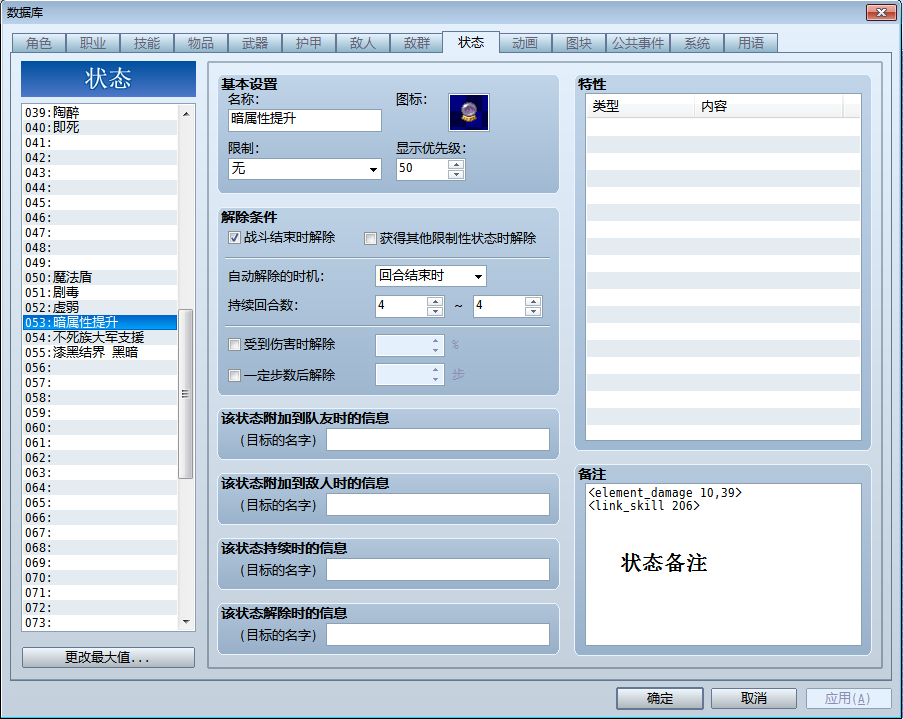The width and height of the screenshot is (903, 719).
Task: Click the 名称 input field
Action: 305,120
